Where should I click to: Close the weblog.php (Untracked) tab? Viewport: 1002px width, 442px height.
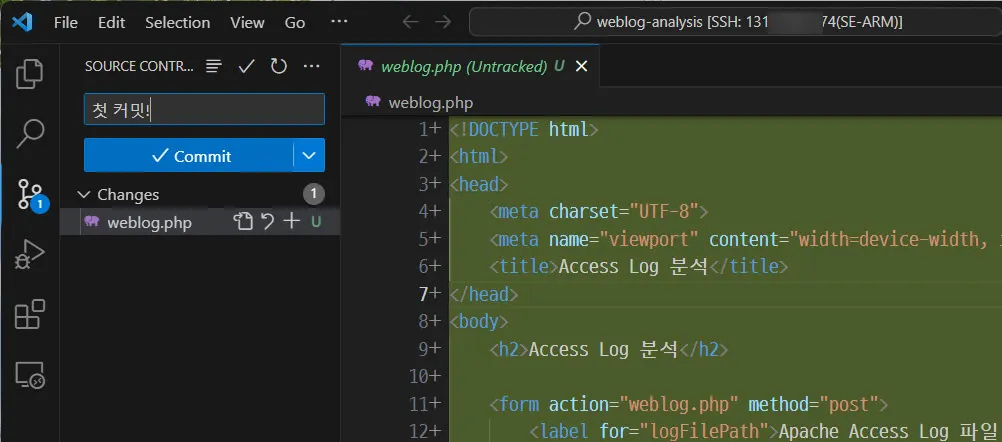(581, 66)
